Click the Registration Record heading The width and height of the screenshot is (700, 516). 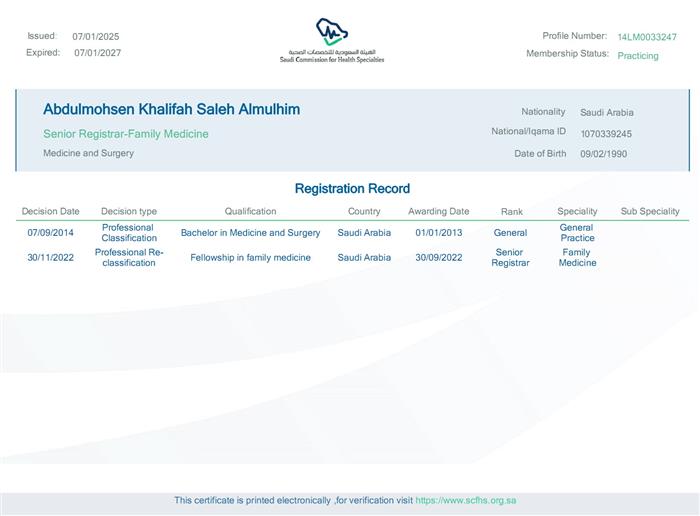point(352,189)
